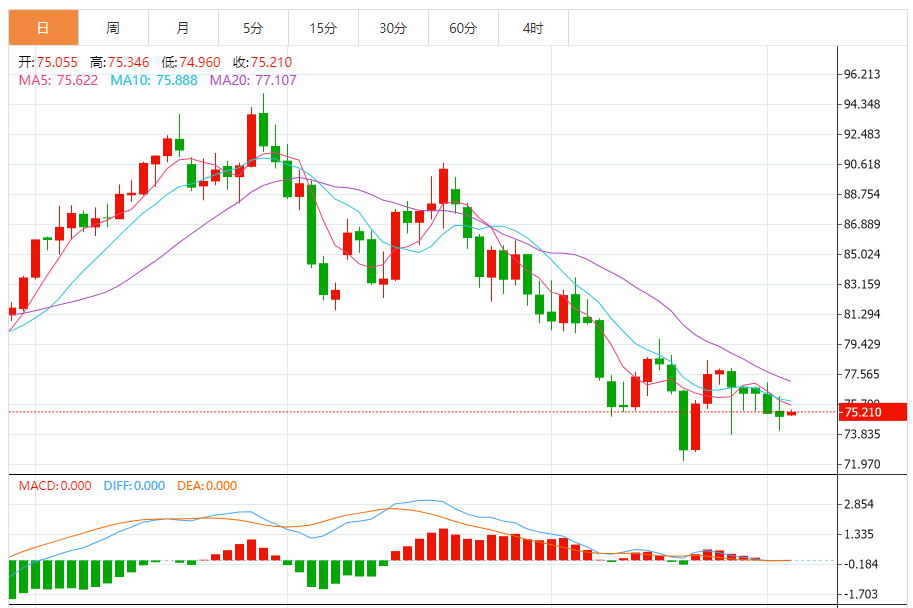Click the 94.348 price axis label
913x608 pixels.
click(862, 104)
